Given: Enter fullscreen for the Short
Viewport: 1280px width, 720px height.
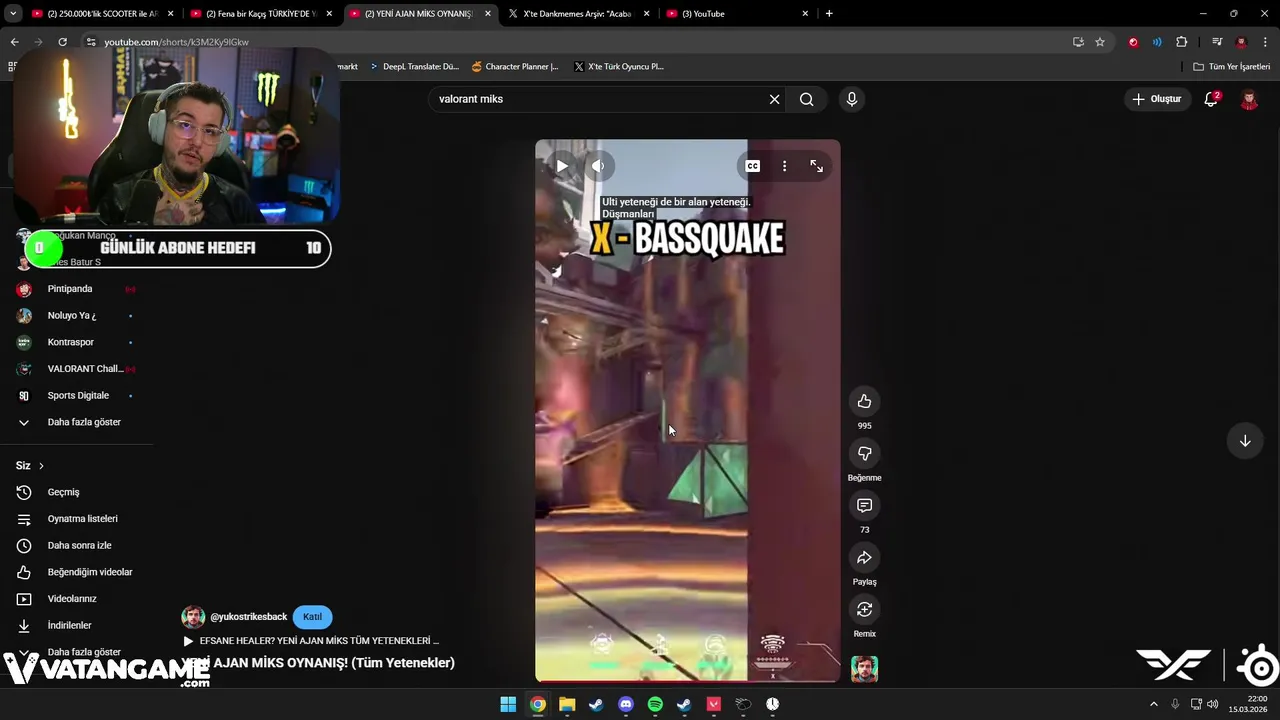Looking at the screenshot, I should click(x=816, y=166).
